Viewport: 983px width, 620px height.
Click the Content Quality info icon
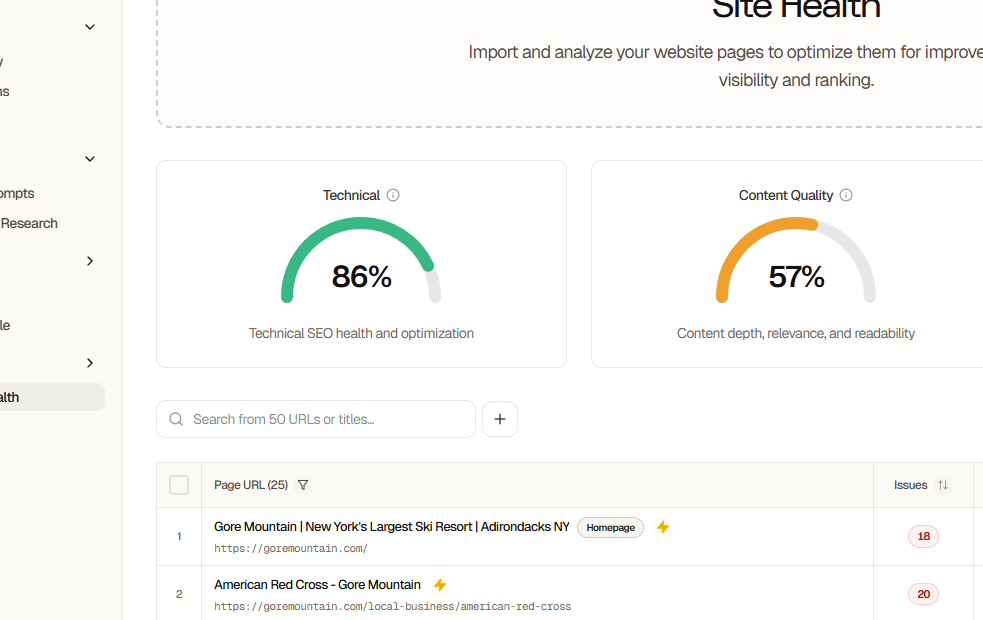click(x=846, y=195)
